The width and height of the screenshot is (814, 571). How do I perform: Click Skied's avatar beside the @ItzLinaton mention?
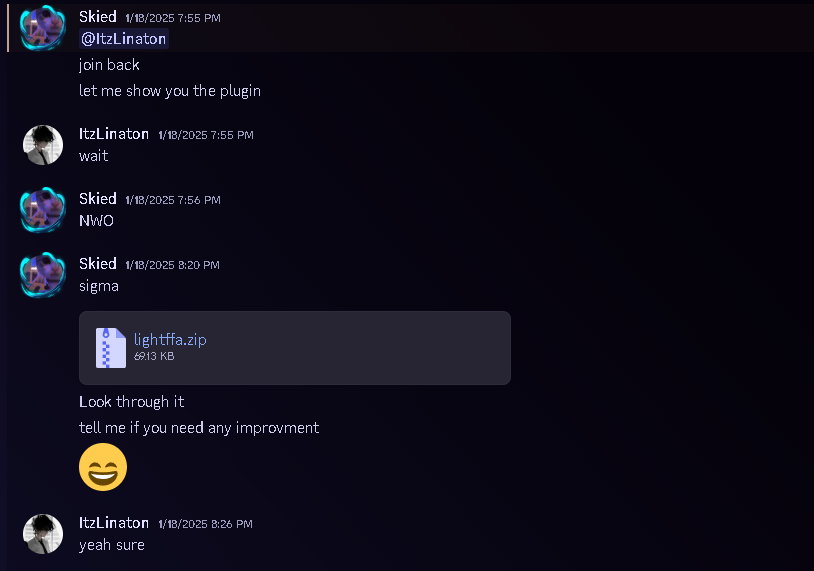[42, 28]
